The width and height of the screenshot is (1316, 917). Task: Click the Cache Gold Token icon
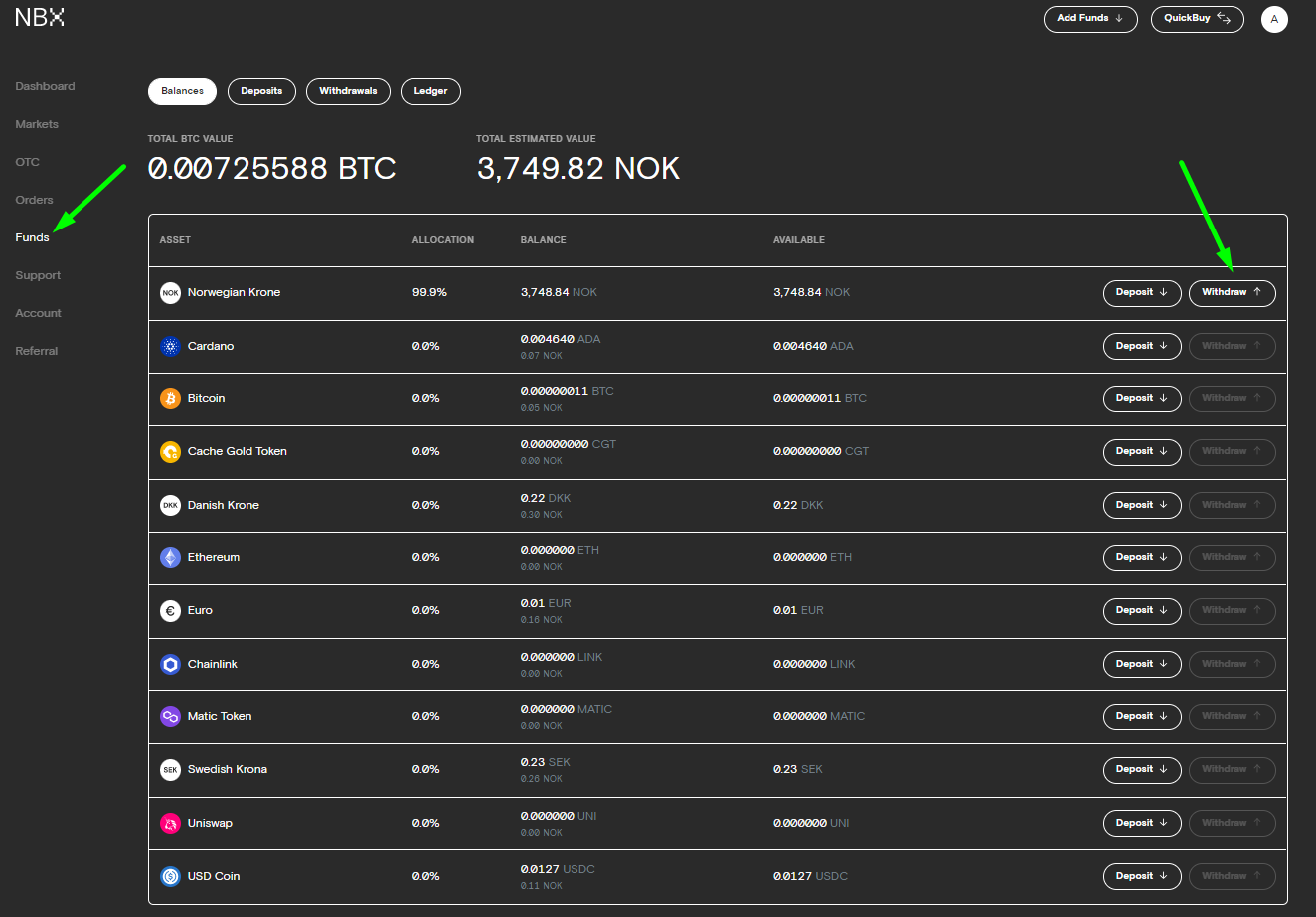coord(170,451)
